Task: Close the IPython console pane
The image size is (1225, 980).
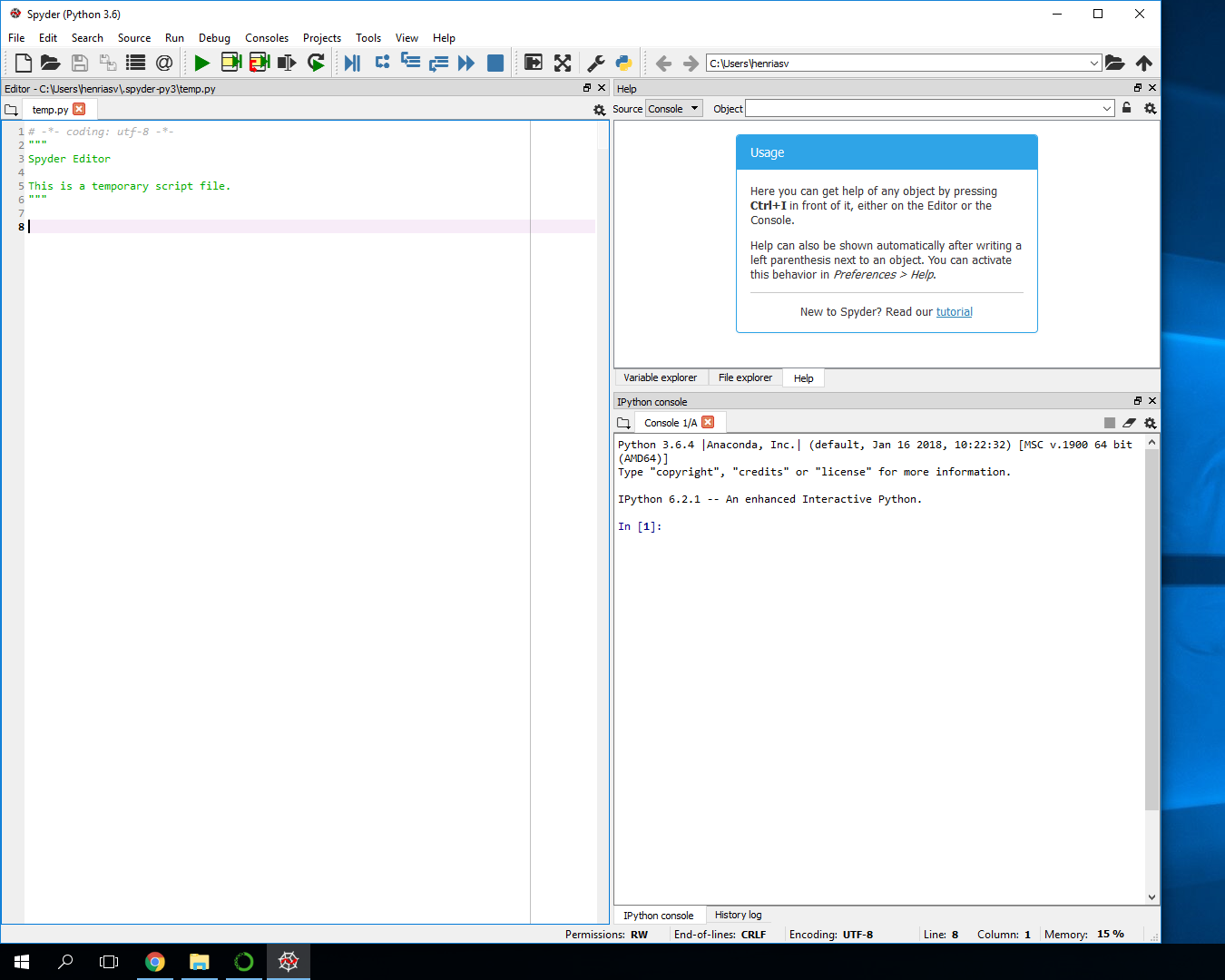Action: click(1152, 401)
